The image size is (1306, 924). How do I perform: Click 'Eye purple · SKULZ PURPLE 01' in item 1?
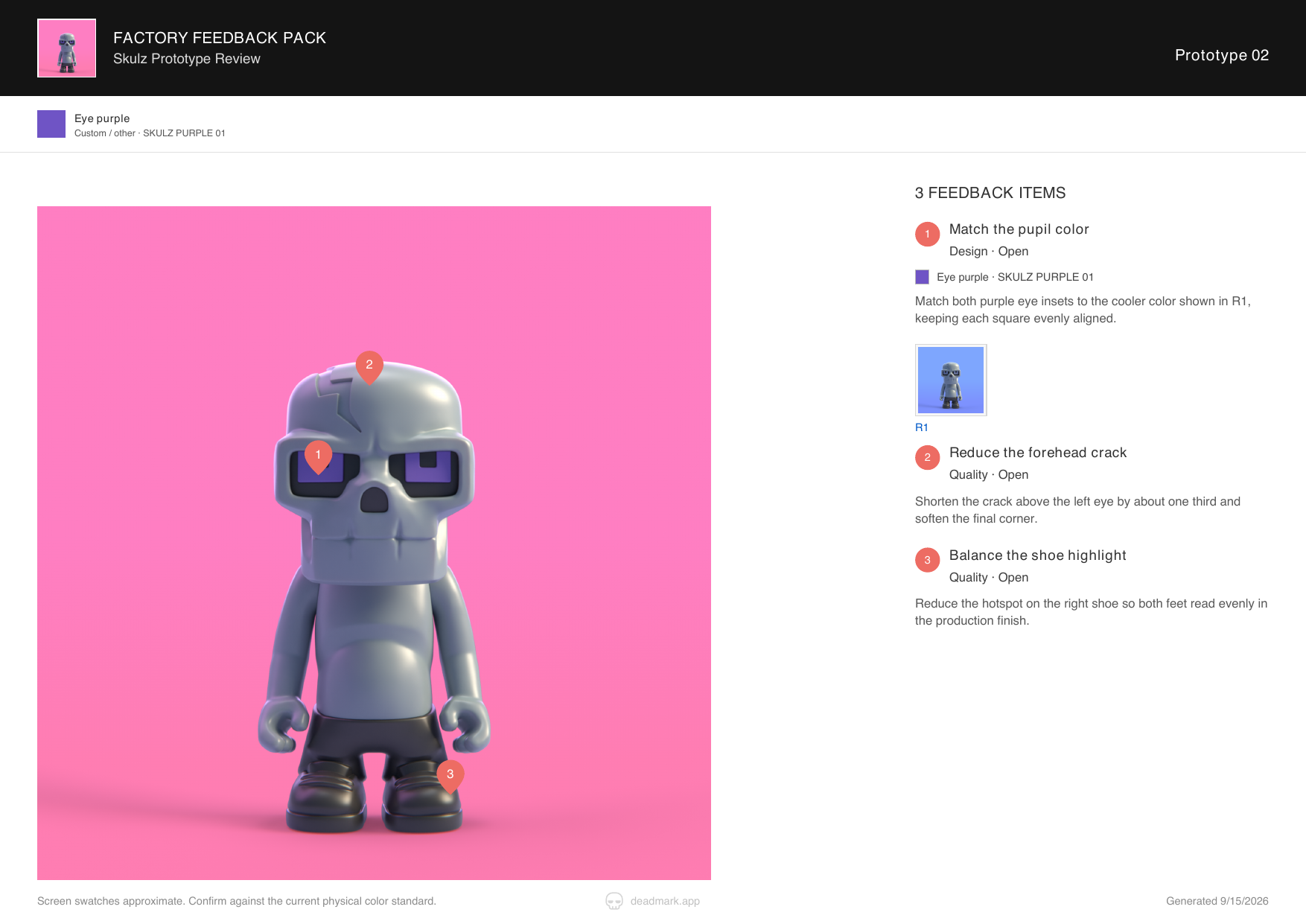click(1015, 277)
